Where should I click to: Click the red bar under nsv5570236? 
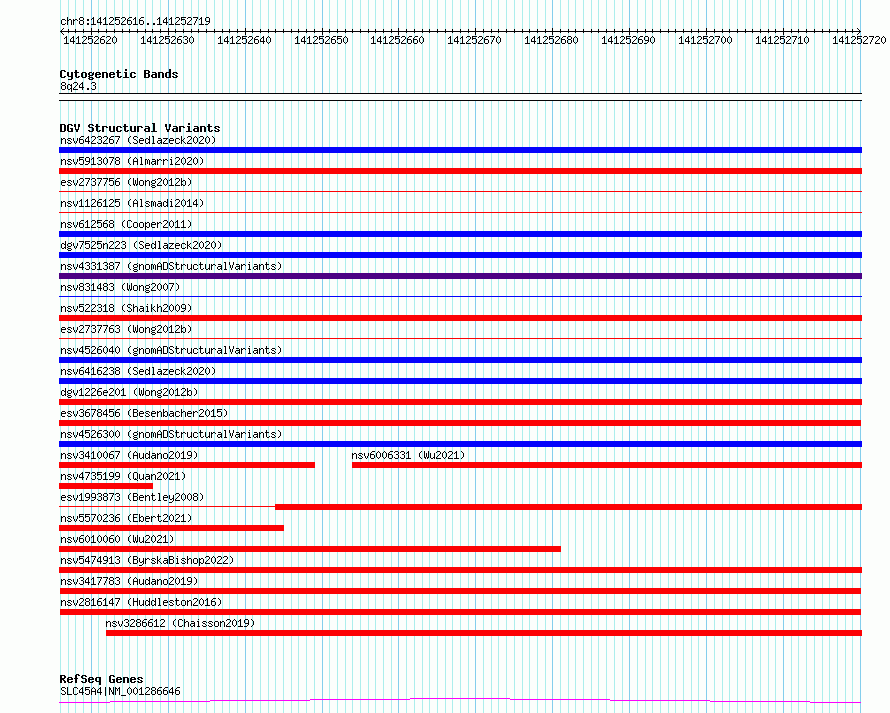tap(171, 528)
